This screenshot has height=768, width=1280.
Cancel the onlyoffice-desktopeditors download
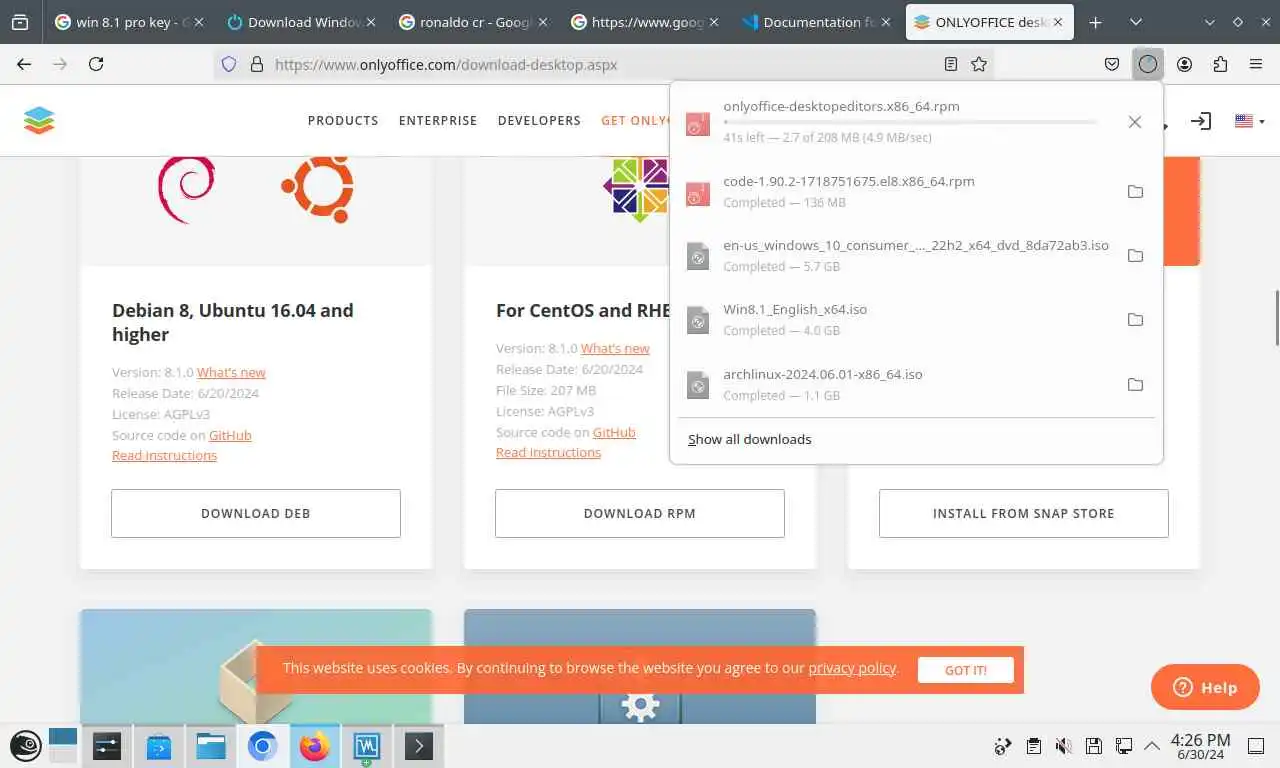1135,122
